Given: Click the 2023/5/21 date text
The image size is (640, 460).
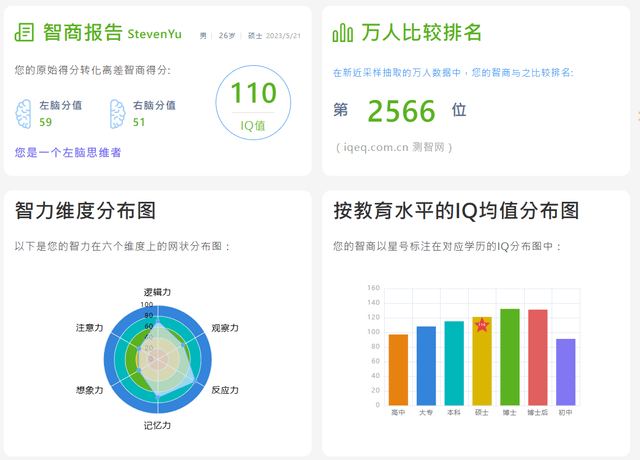Looking at the screenshot, I should pos(283,36).
